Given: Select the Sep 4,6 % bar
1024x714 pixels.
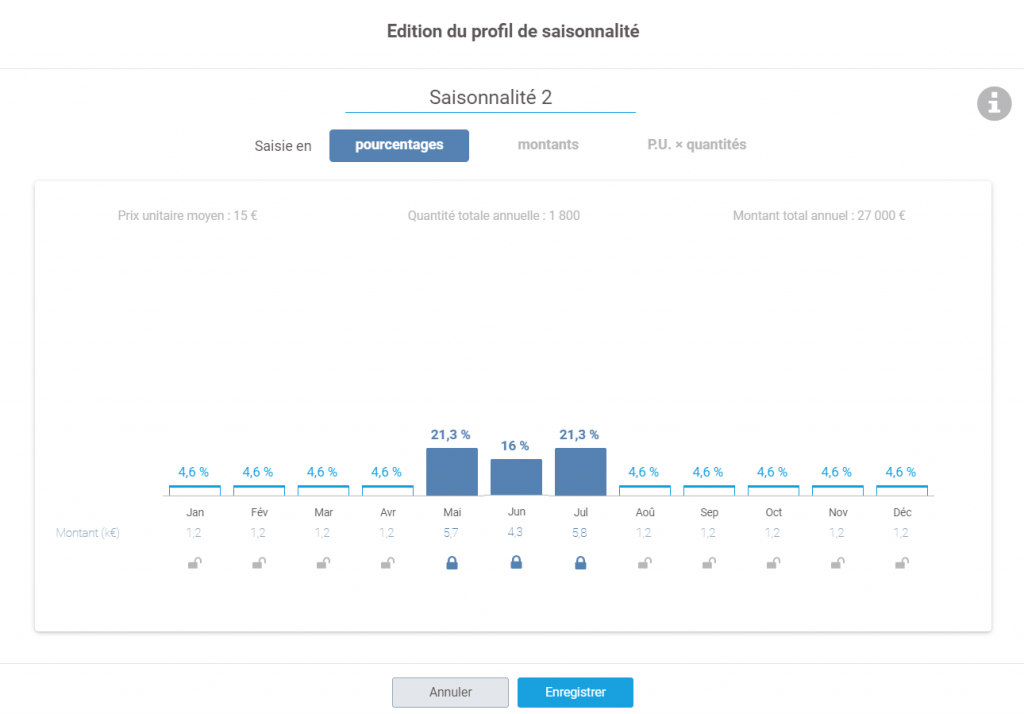Looking at the screenshot, I should (x=709, y=490).
